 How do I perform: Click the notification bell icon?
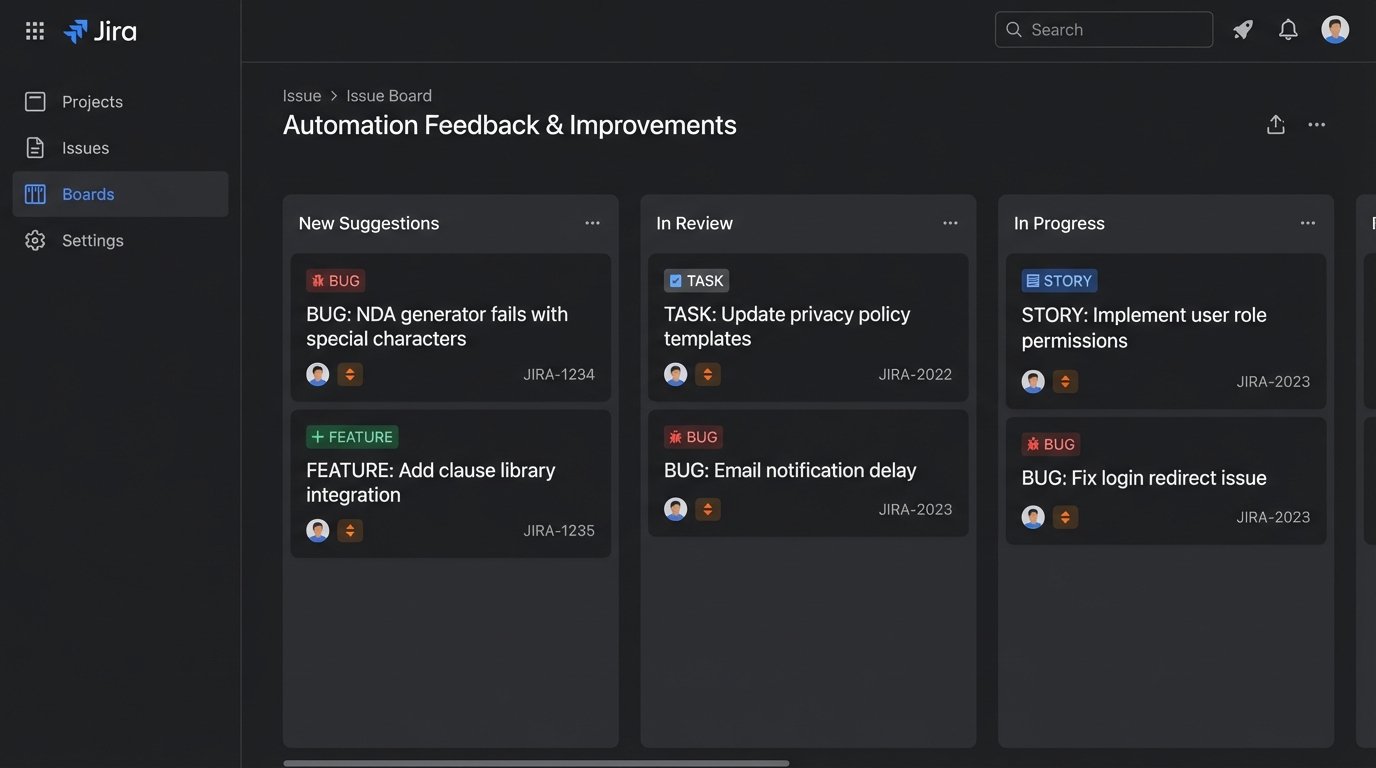click(1288, 29)
